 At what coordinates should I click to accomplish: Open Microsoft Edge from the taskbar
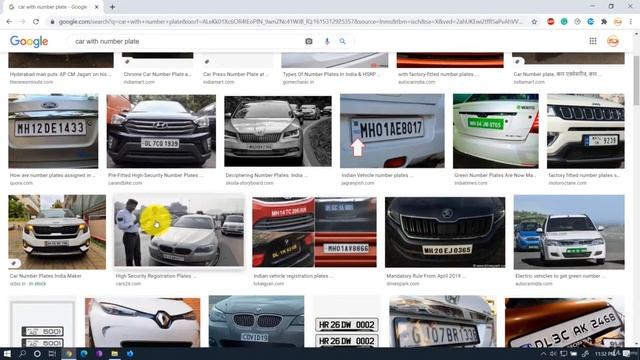pos(84,353)
